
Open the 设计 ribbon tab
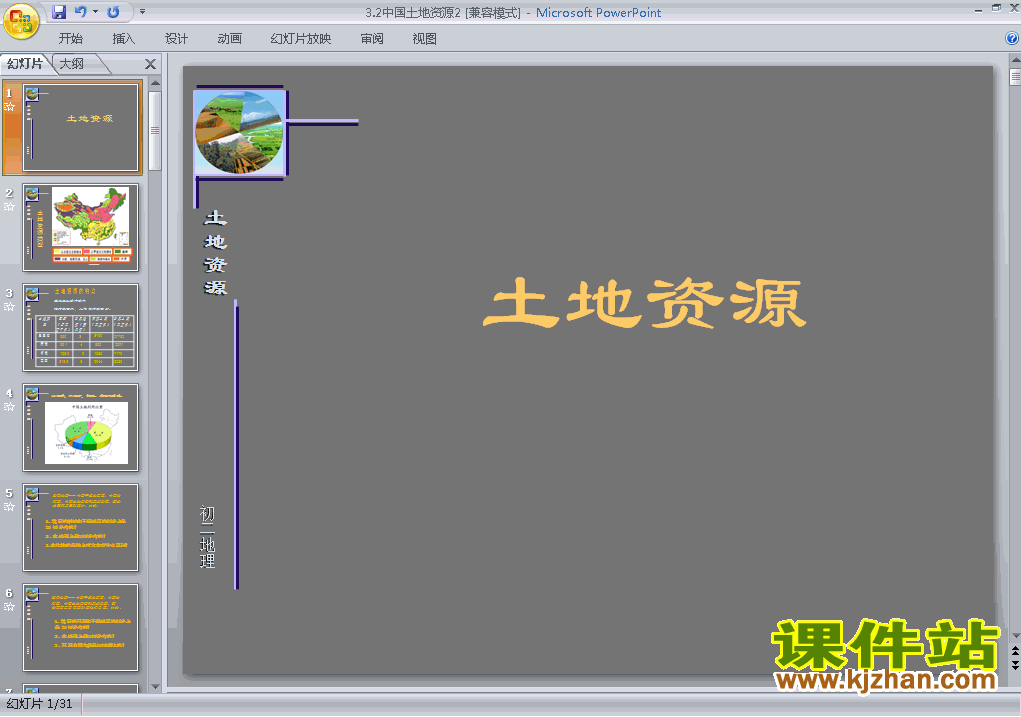176,38
